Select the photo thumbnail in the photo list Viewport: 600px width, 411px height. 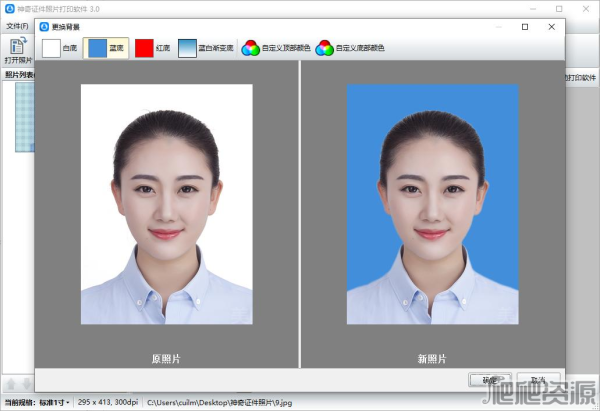[24, 117]
